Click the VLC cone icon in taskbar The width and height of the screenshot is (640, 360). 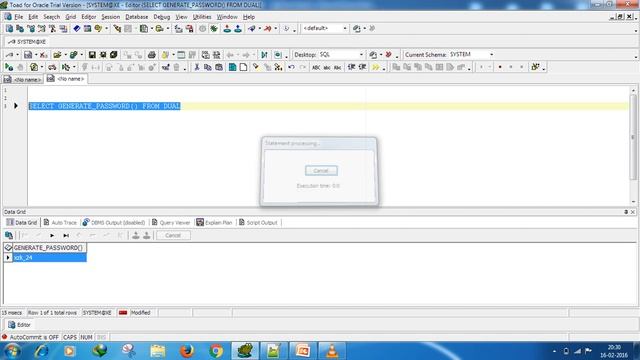pos(332,351)
